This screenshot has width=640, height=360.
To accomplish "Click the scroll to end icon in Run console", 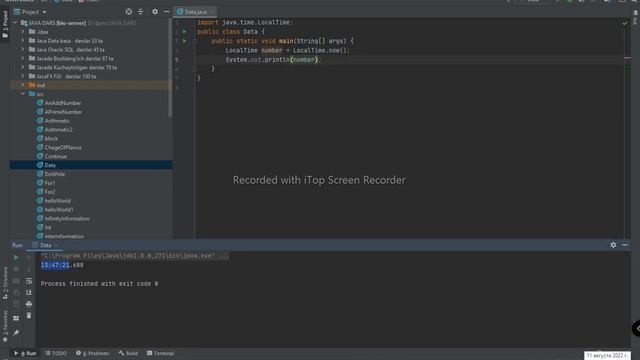I will (29, 292).
